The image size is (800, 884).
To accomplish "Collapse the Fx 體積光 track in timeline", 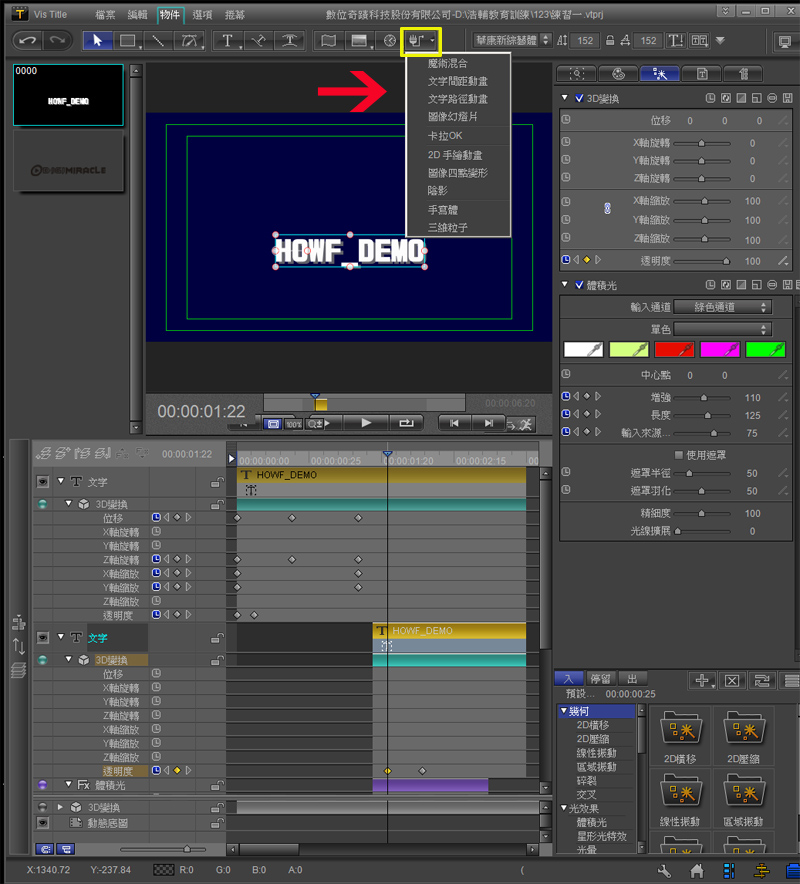I will [x=69, y=784].
